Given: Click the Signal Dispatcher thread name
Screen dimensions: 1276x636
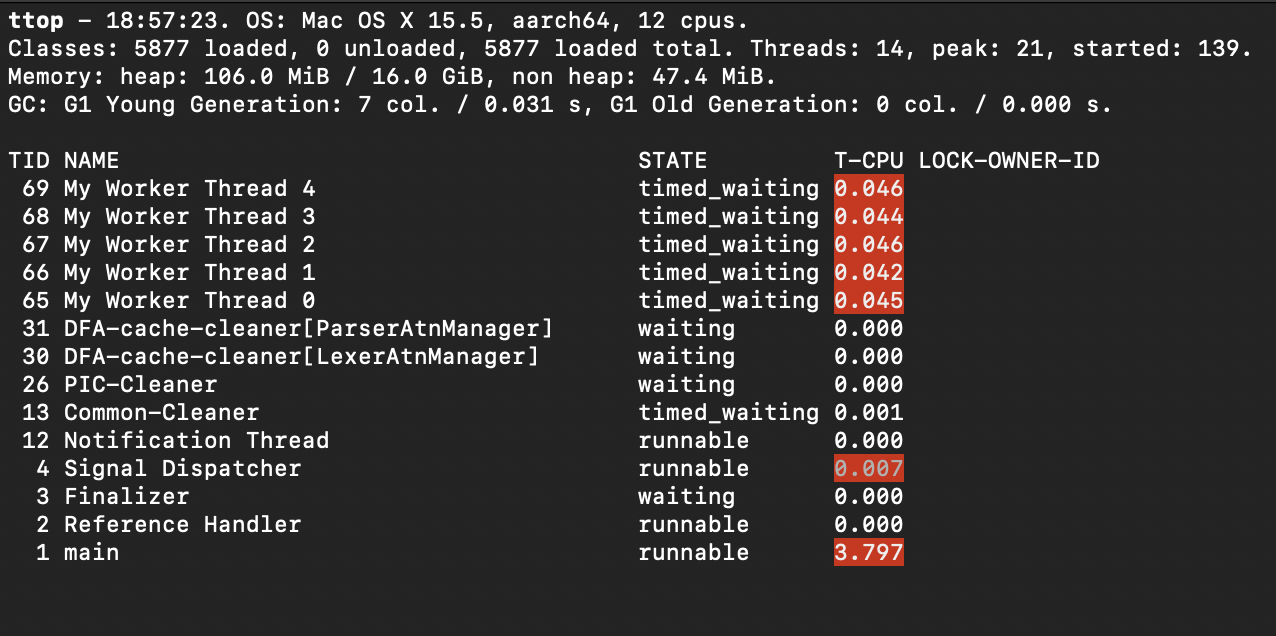Looking at the screenshot, I should click(x=182, y=469).
